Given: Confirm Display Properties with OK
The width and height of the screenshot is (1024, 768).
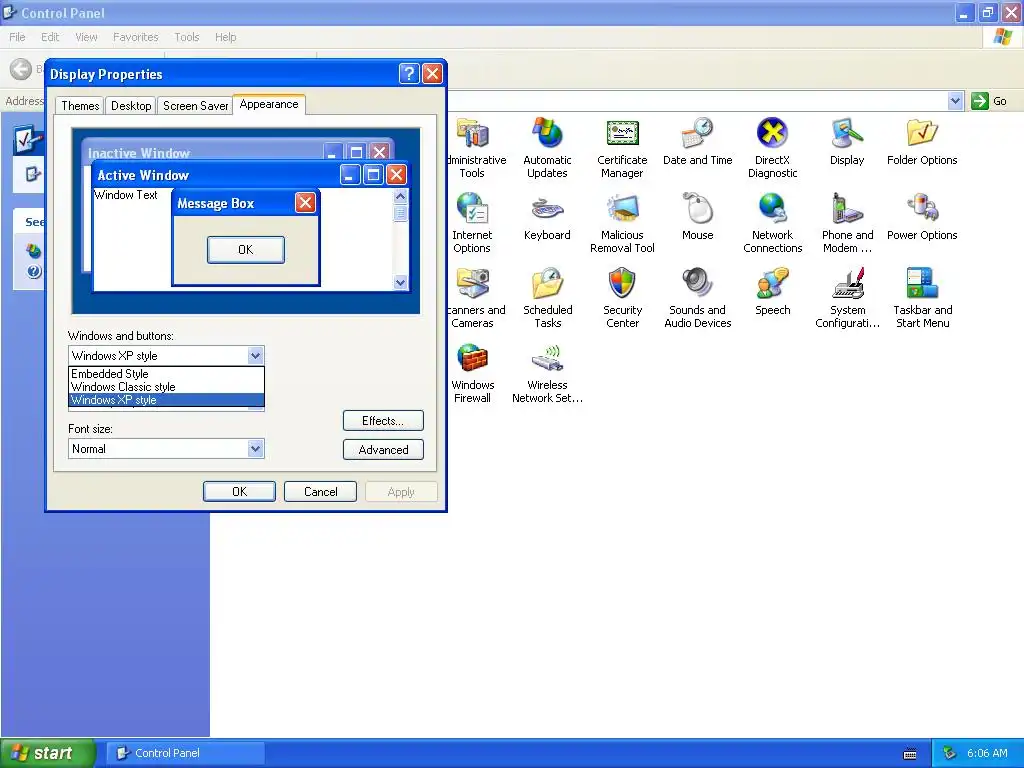Looking at the screenshot, I should point(239,492).
